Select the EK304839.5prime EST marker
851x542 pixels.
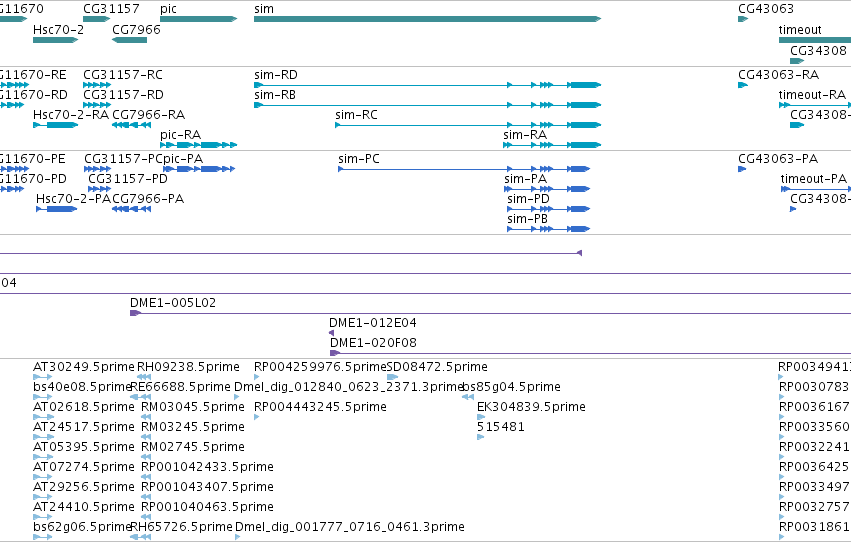tap(481, 417)
